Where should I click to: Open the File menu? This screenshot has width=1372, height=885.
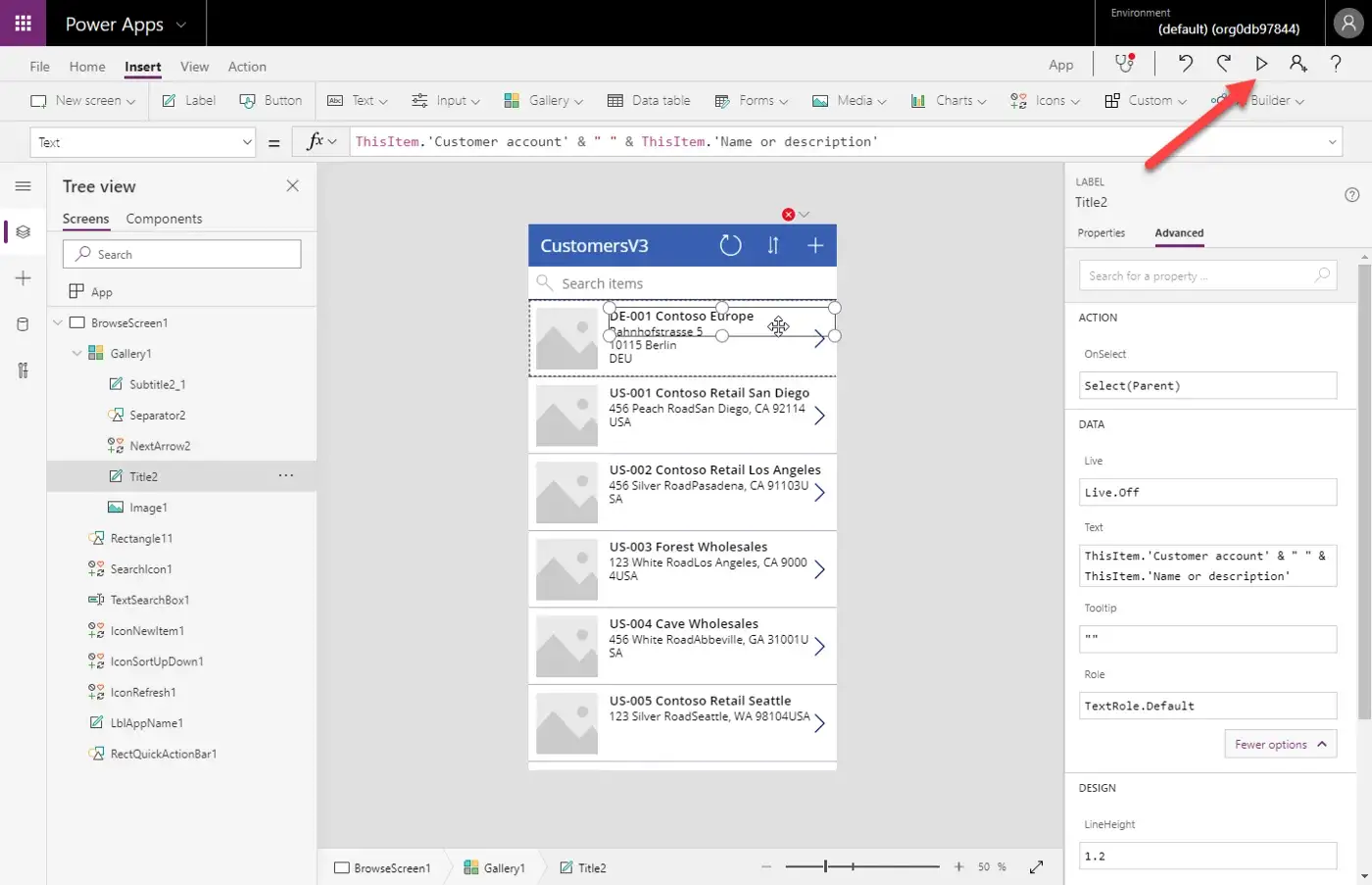coord(40,67)
